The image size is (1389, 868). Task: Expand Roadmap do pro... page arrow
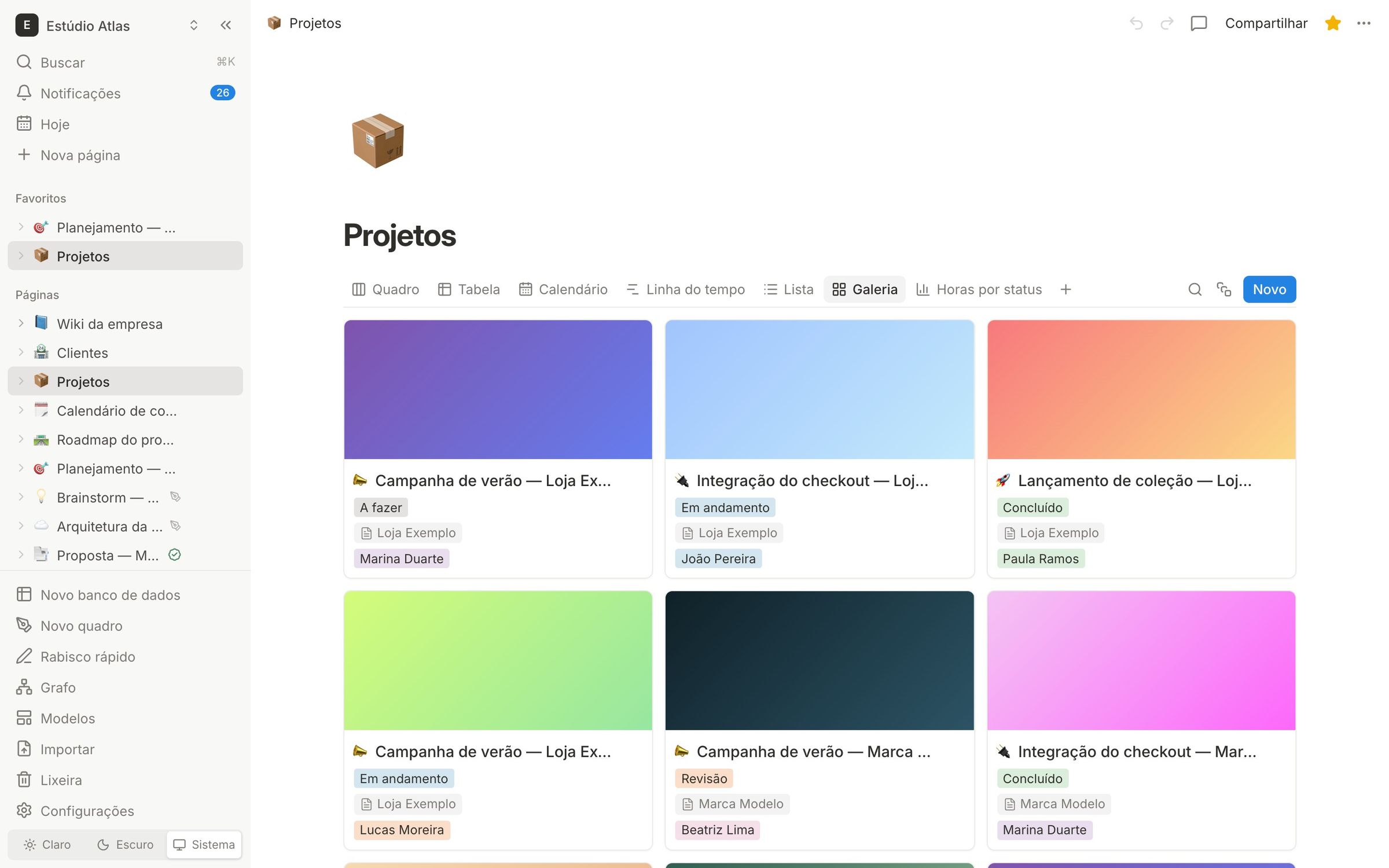21,439
